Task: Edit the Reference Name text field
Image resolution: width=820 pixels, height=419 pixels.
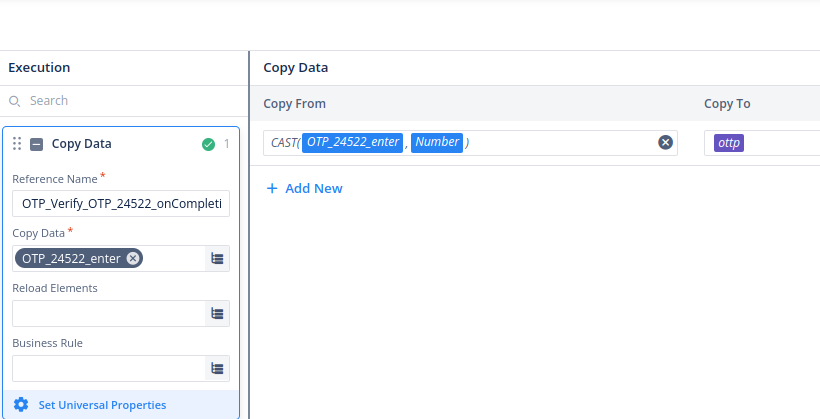Action: 120,204
